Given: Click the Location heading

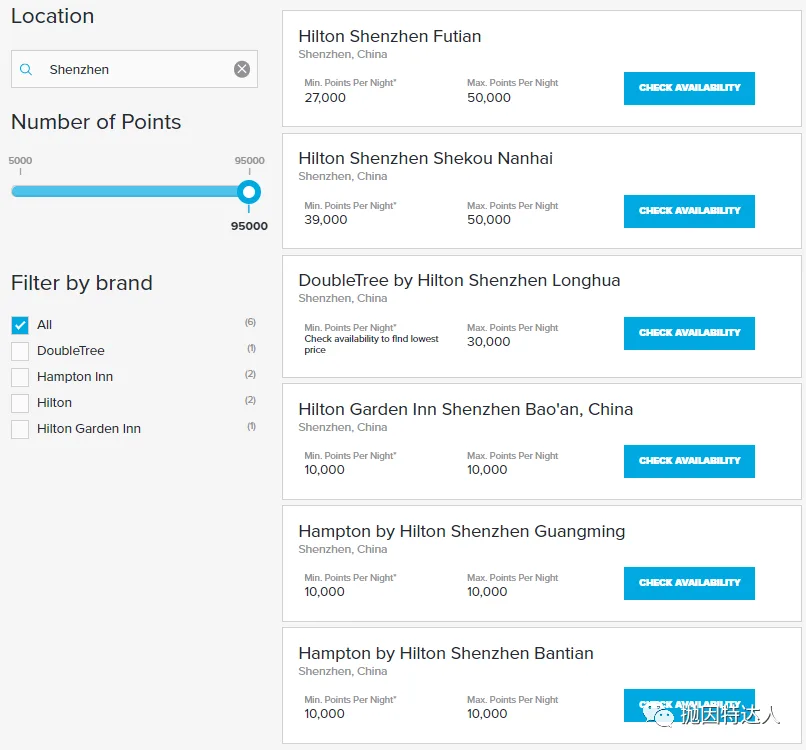Looking at the screenshot, I should [52, 16].
